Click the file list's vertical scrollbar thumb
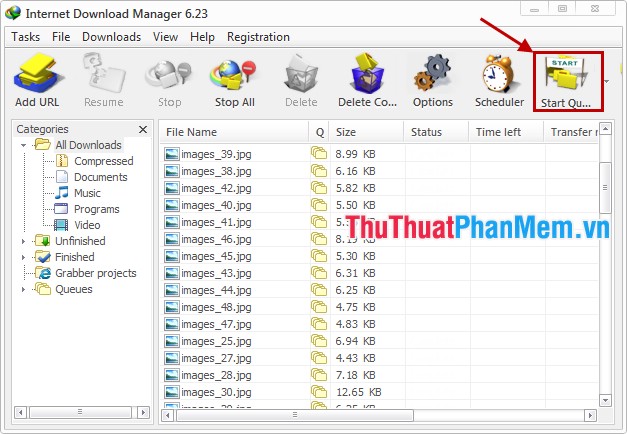The width and height of the screenshot is (627, 434). click(x=605, y=187)
